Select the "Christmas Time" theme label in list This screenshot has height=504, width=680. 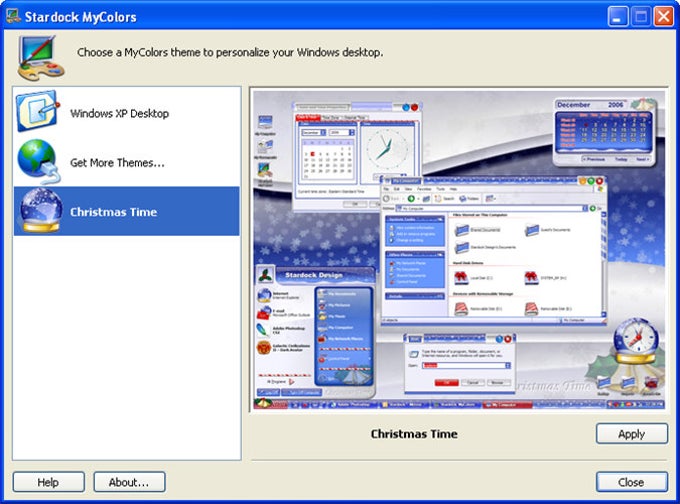coord(114,212)
